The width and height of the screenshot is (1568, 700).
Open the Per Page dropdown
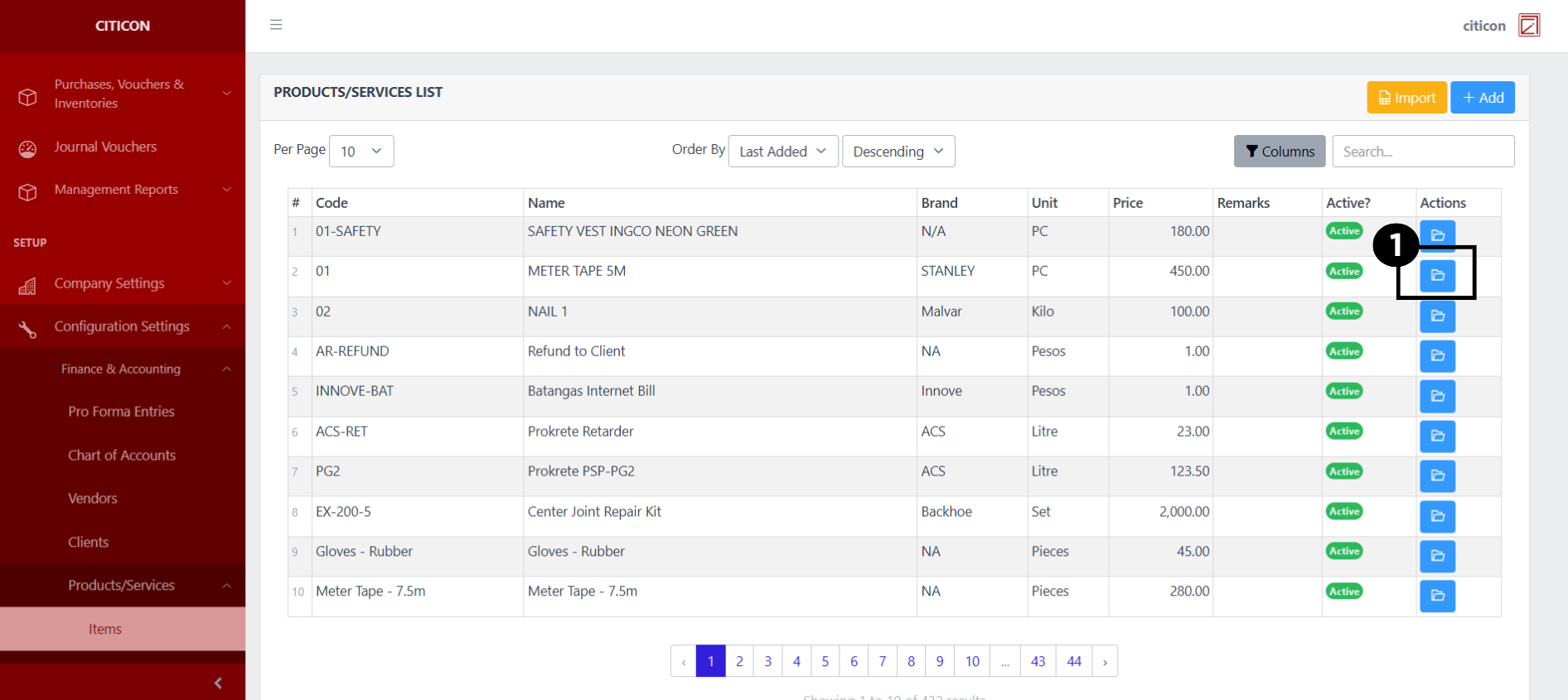tap(361, 151)
